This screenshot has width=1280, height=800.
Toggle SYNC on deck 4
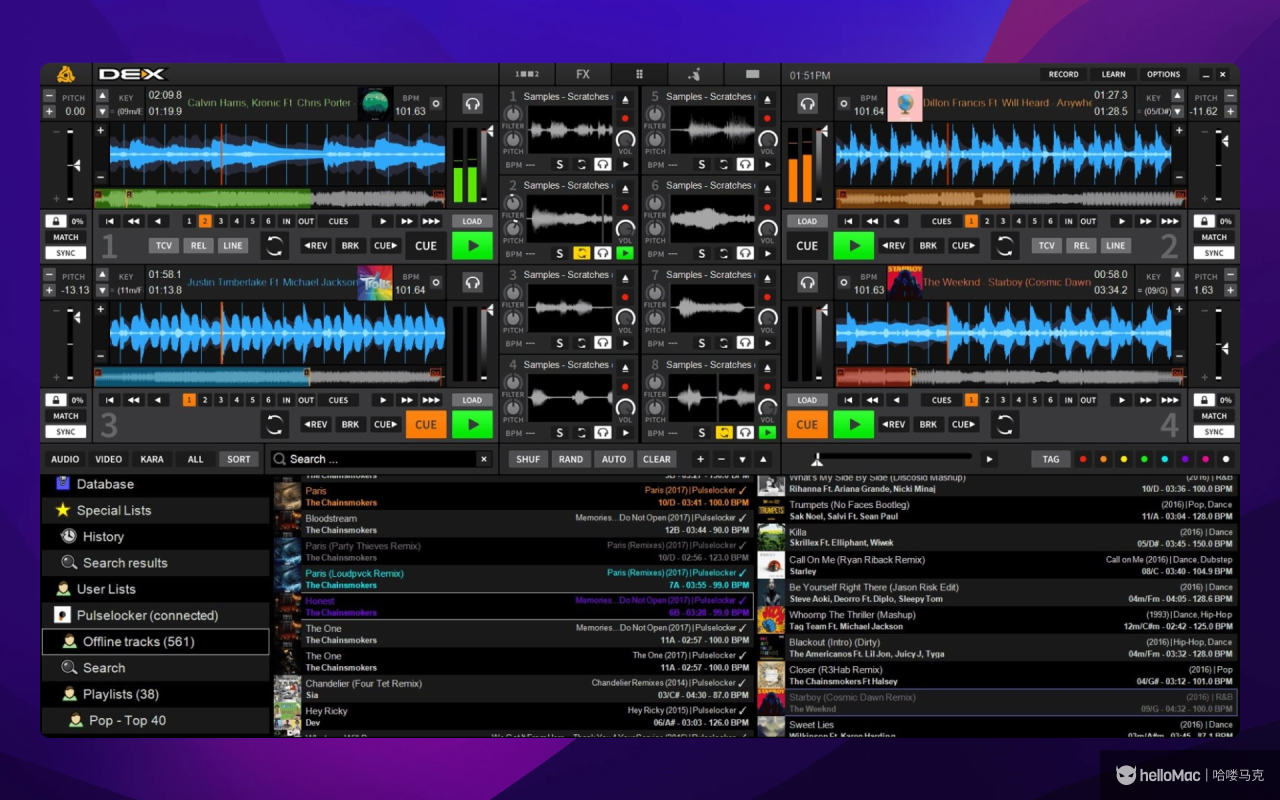[x=1214, y=432]
